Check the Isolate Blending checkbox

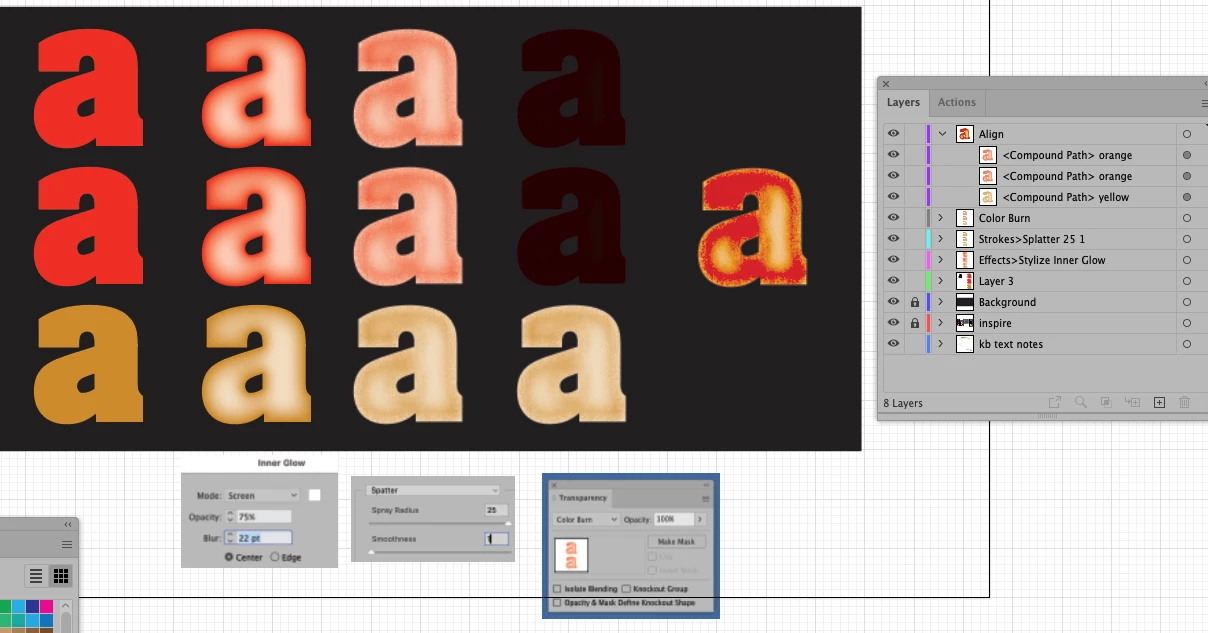tap(557, 589)
